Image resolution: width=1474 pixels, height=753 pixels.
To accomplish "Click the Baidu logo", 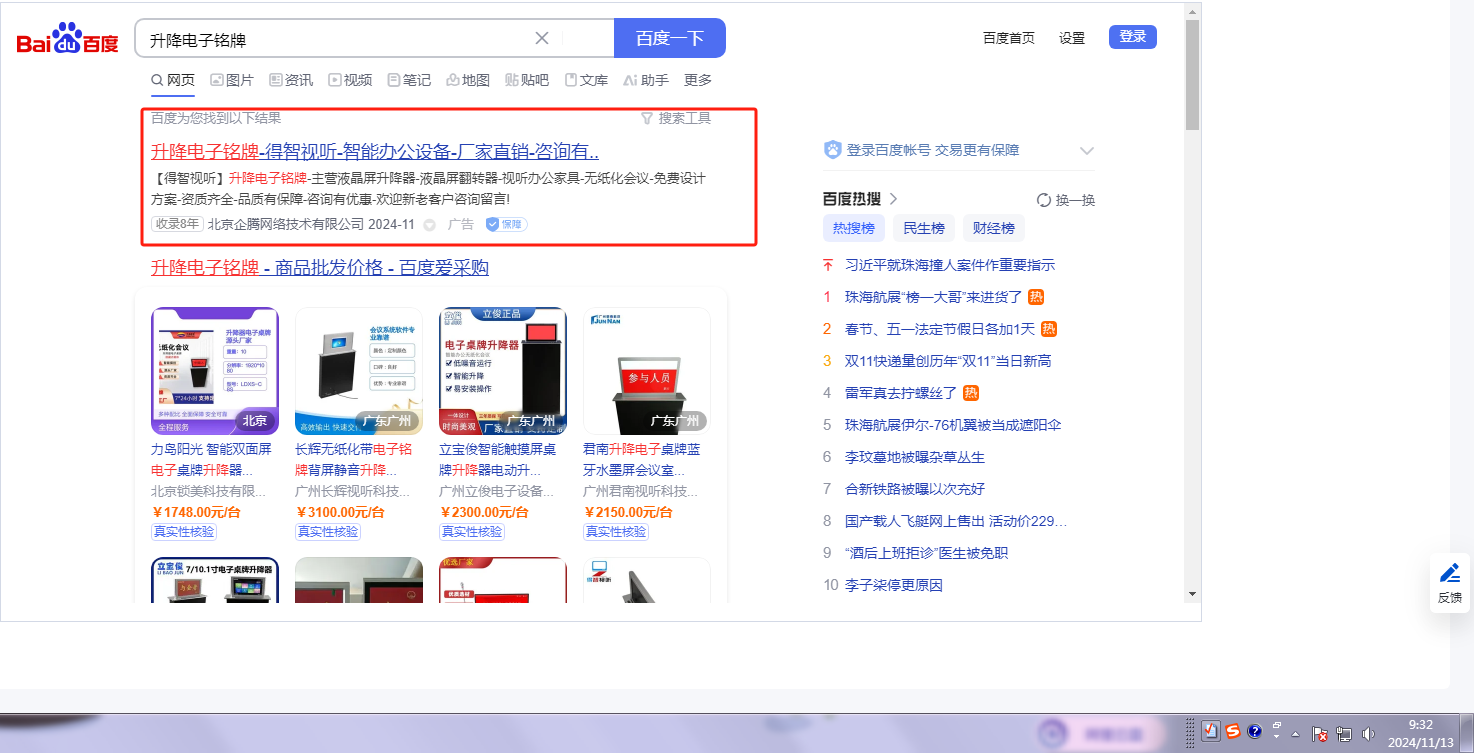I will coord(67,39).
